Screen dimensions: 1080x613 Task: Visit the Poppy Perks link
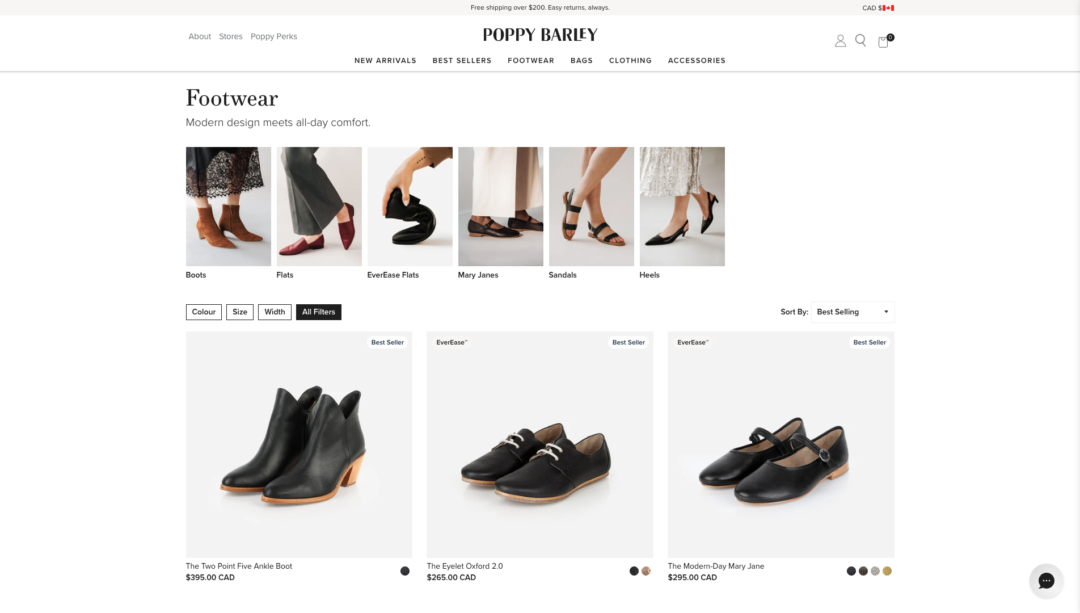(x=274, y=37)
